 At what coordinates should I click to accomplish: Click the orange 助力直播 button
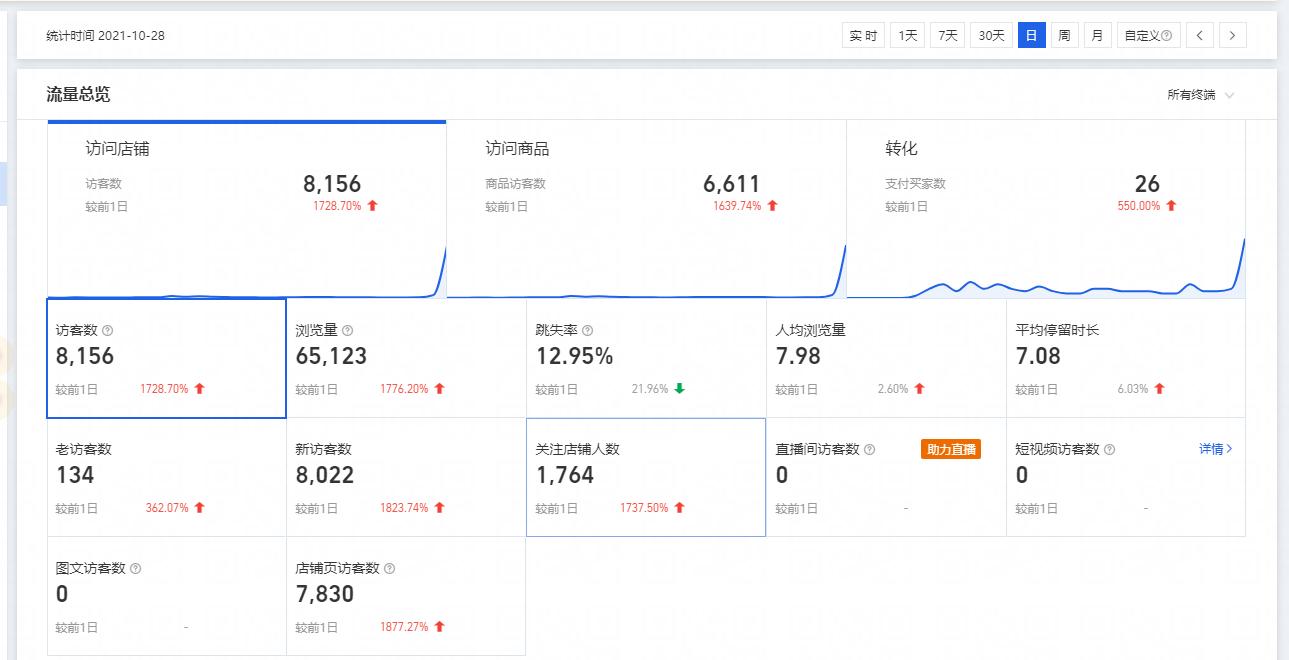tap(951, 450)
